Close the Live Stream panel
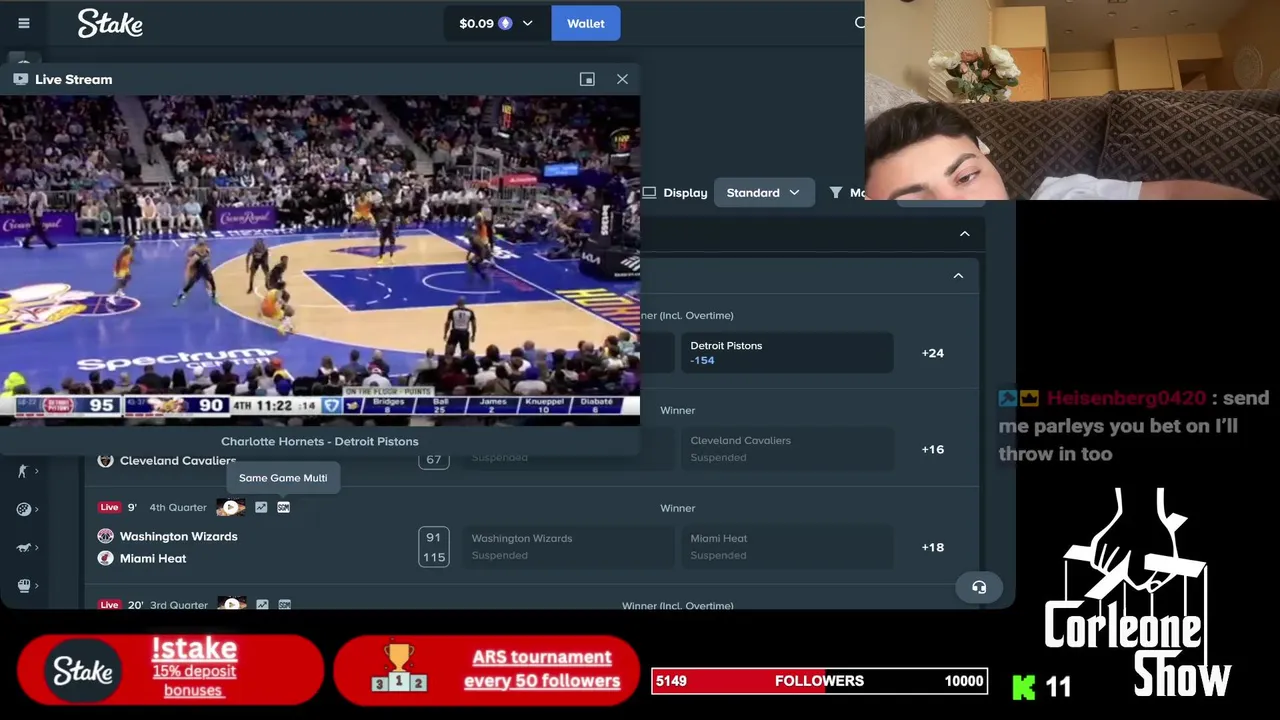The height and width of the screenshot is (720, 1280). pos(622,79)
